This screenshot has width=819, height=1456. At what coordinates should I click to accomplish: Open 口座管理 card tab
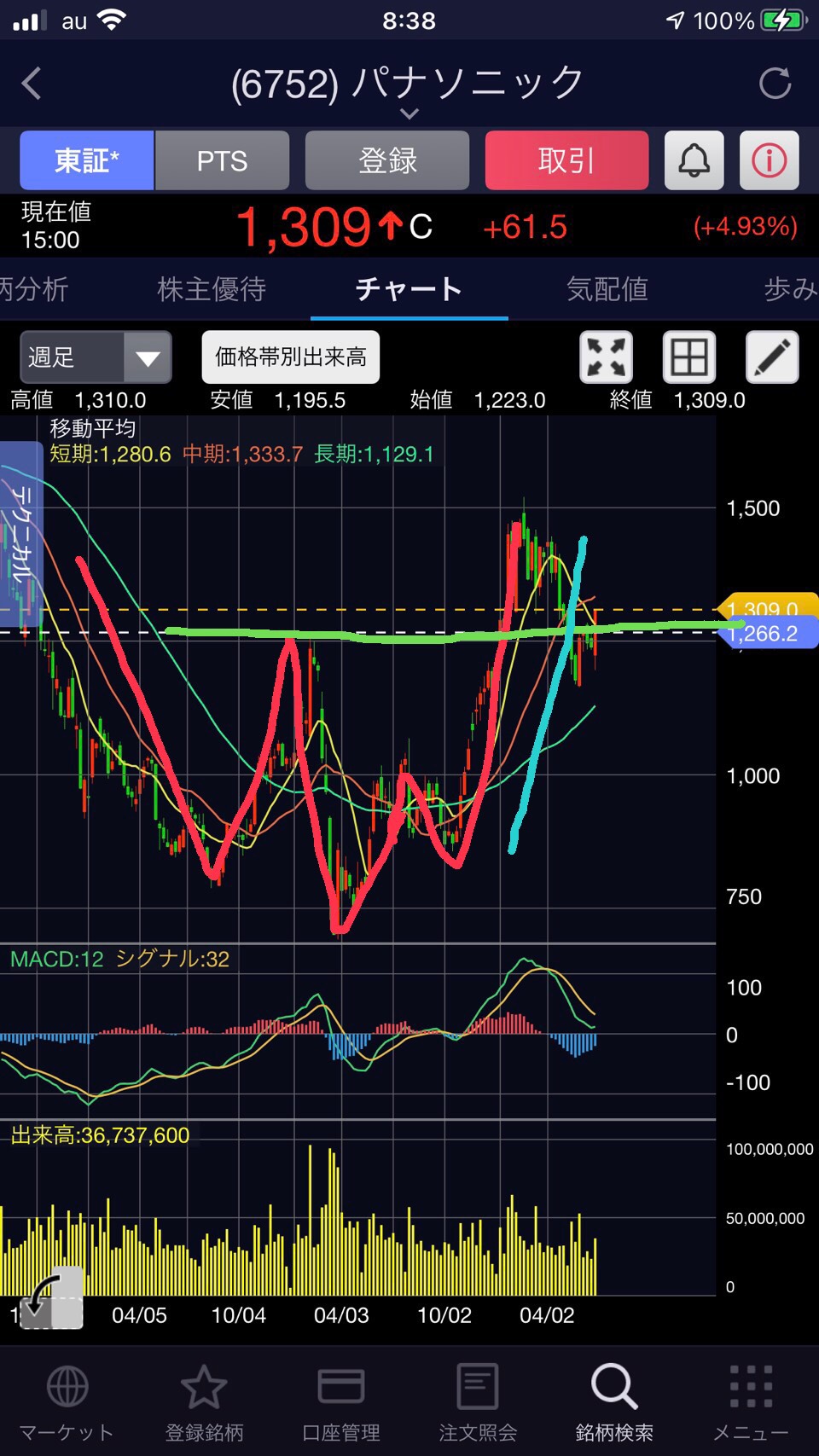click(341, 1402)
